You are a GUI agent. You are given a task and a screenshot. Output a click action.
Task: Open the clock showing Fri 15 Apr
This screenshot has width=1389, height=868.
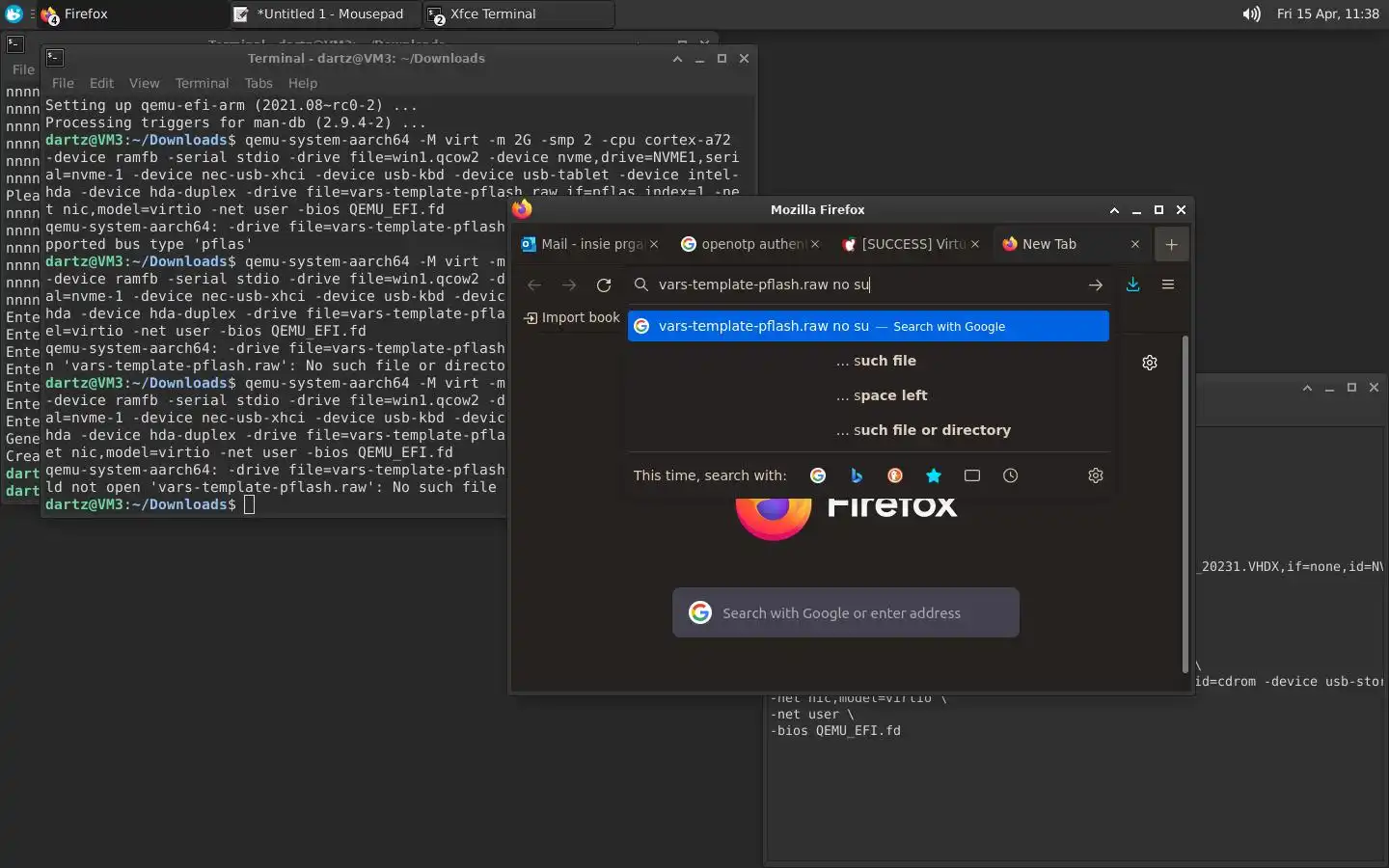[1328, 14]
